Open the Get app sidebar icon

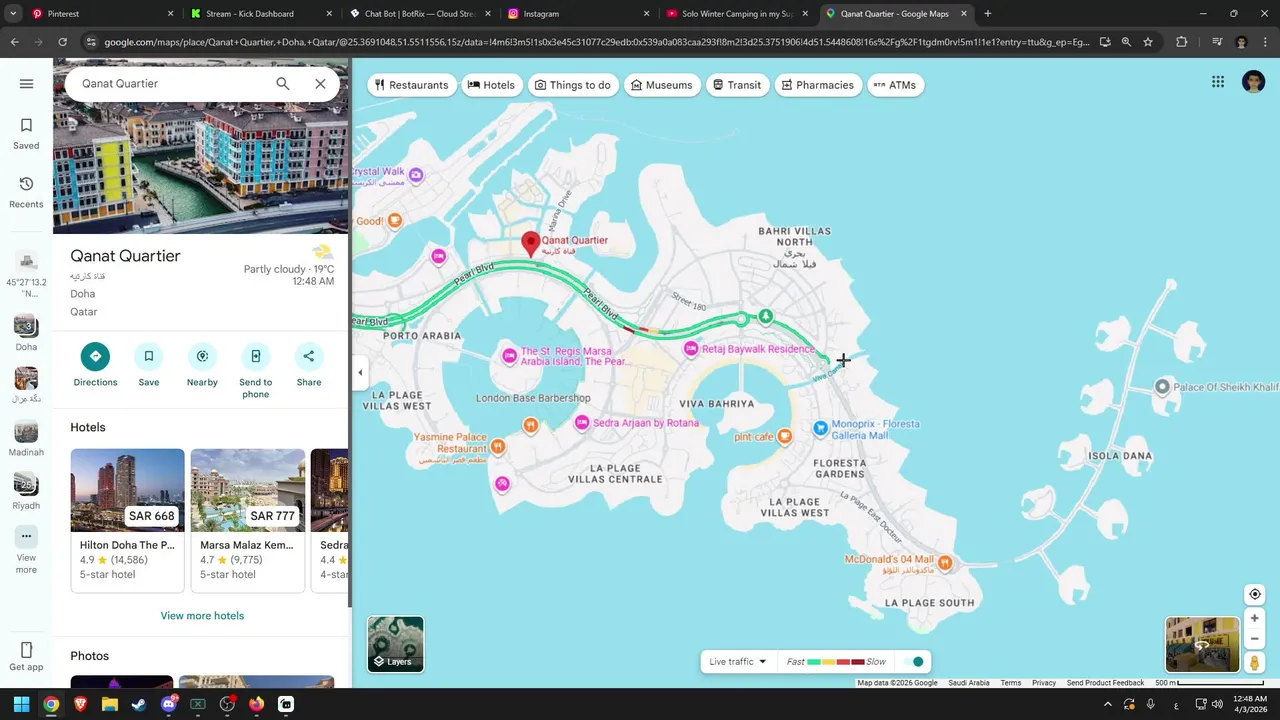point(26,657)
